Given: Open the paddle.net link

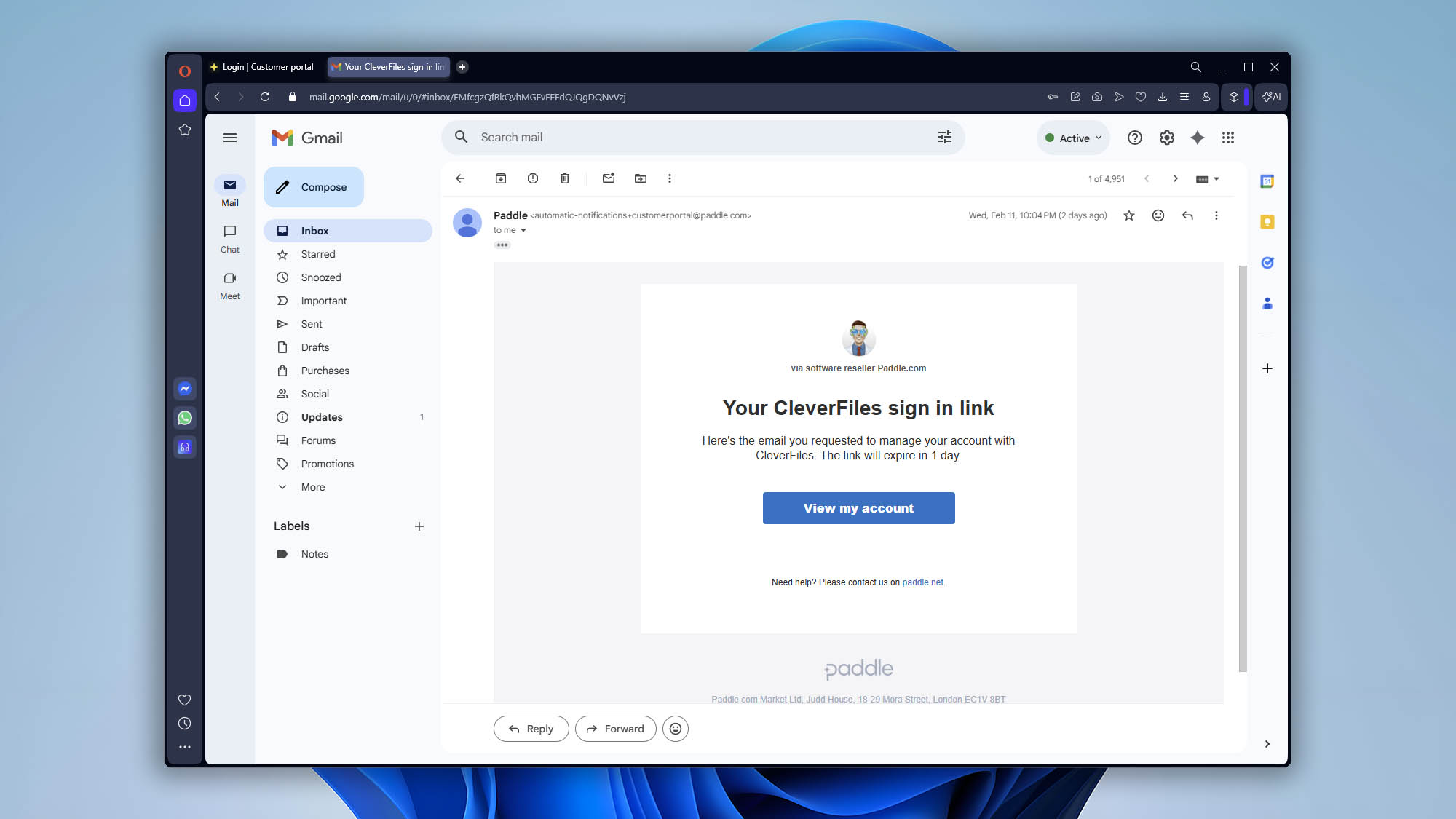Looking at the screenshot, I should [922, 582].
